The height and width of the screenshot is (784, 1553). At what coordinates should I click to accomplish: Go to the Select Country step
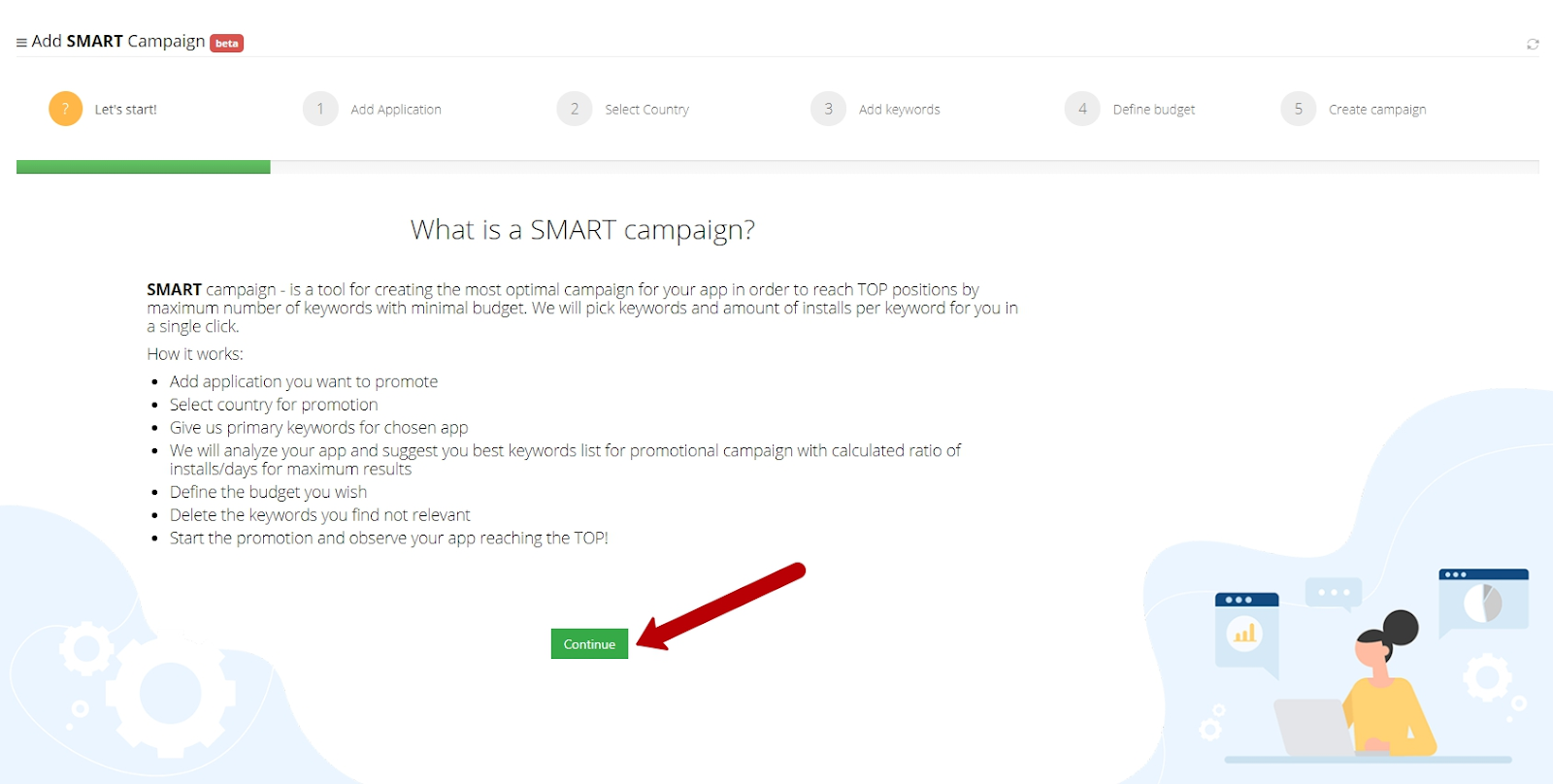point(647,110)
